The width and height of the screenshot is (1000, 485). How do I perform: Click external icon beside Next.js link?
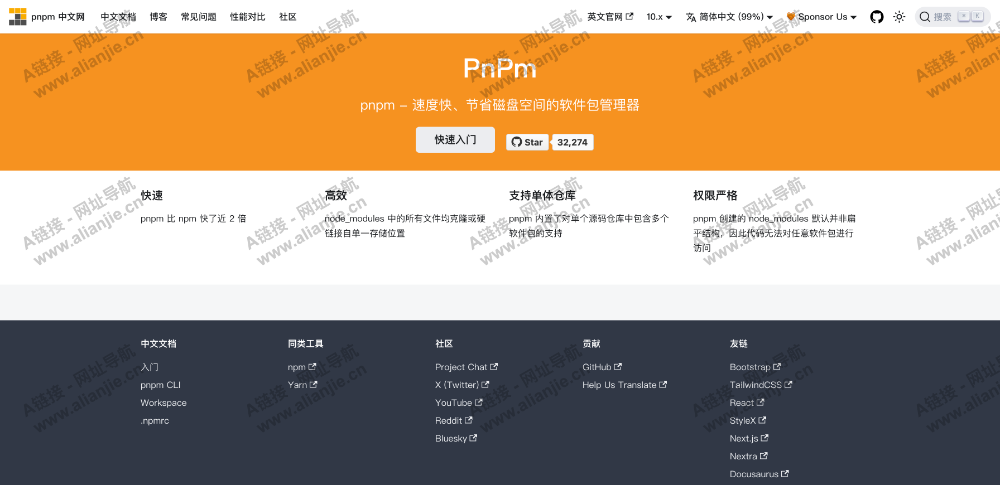tap(765, 438)
